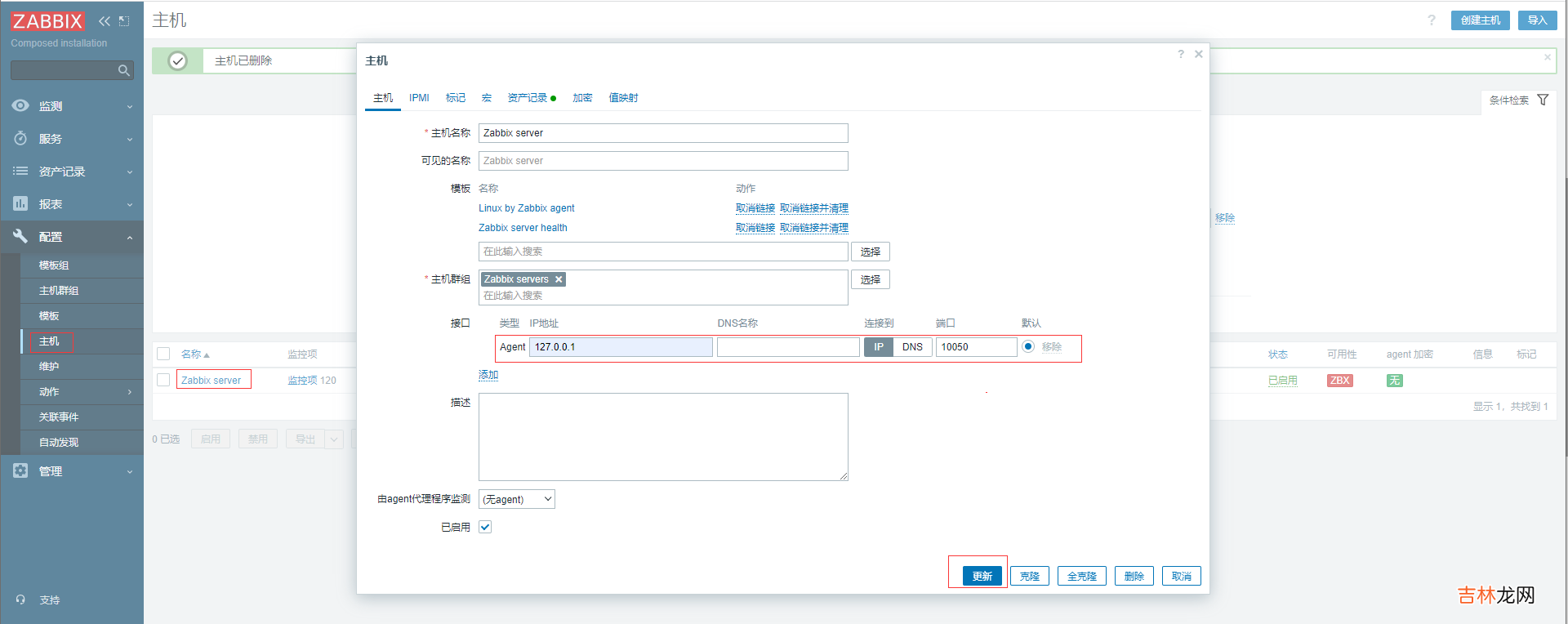Click the name column sort arrow
This screenshot has height=624, width=1568.
point(207,355)
